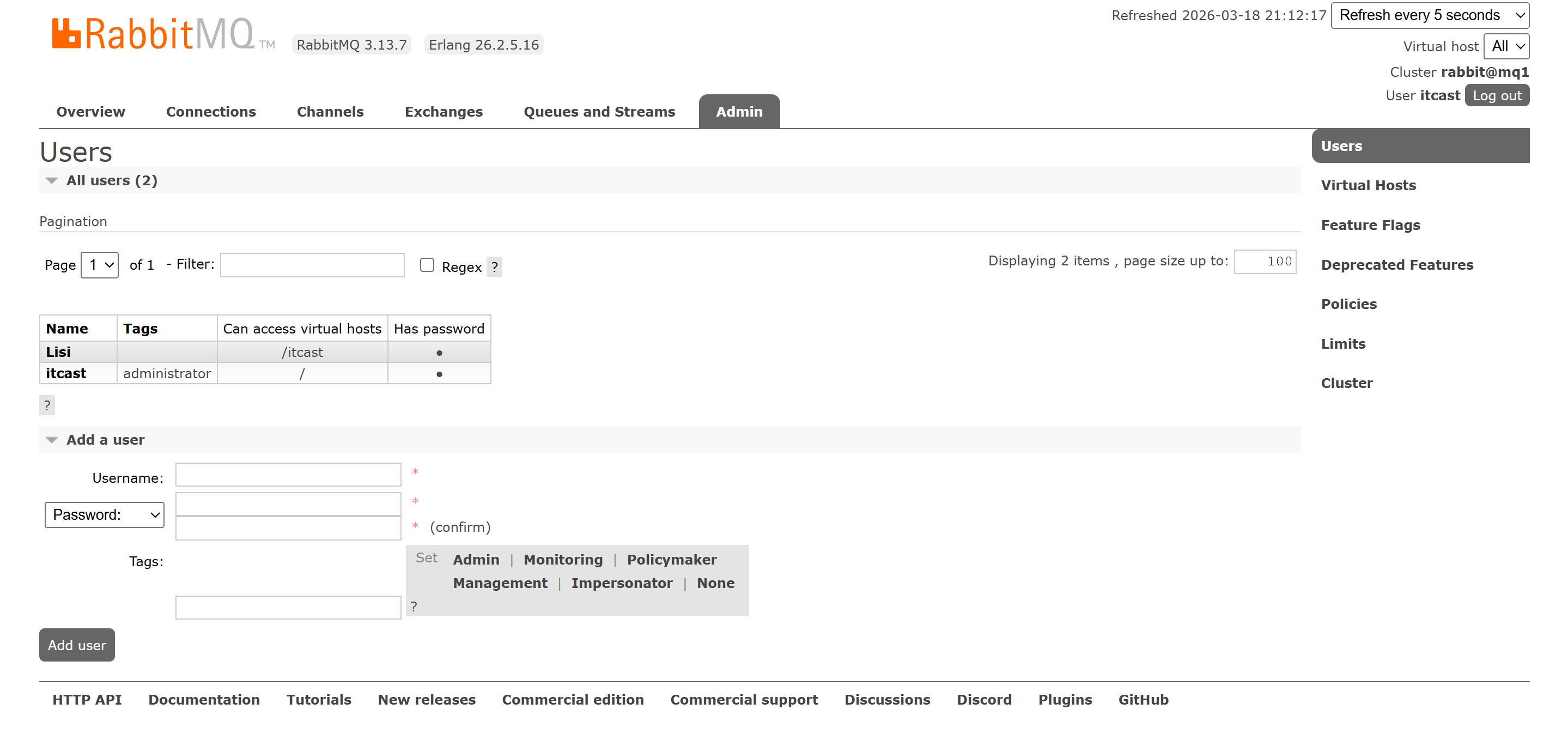Viewport: 1568px width, 752px height.
Task: Go to the Overview tab
Action: (90, 111)
